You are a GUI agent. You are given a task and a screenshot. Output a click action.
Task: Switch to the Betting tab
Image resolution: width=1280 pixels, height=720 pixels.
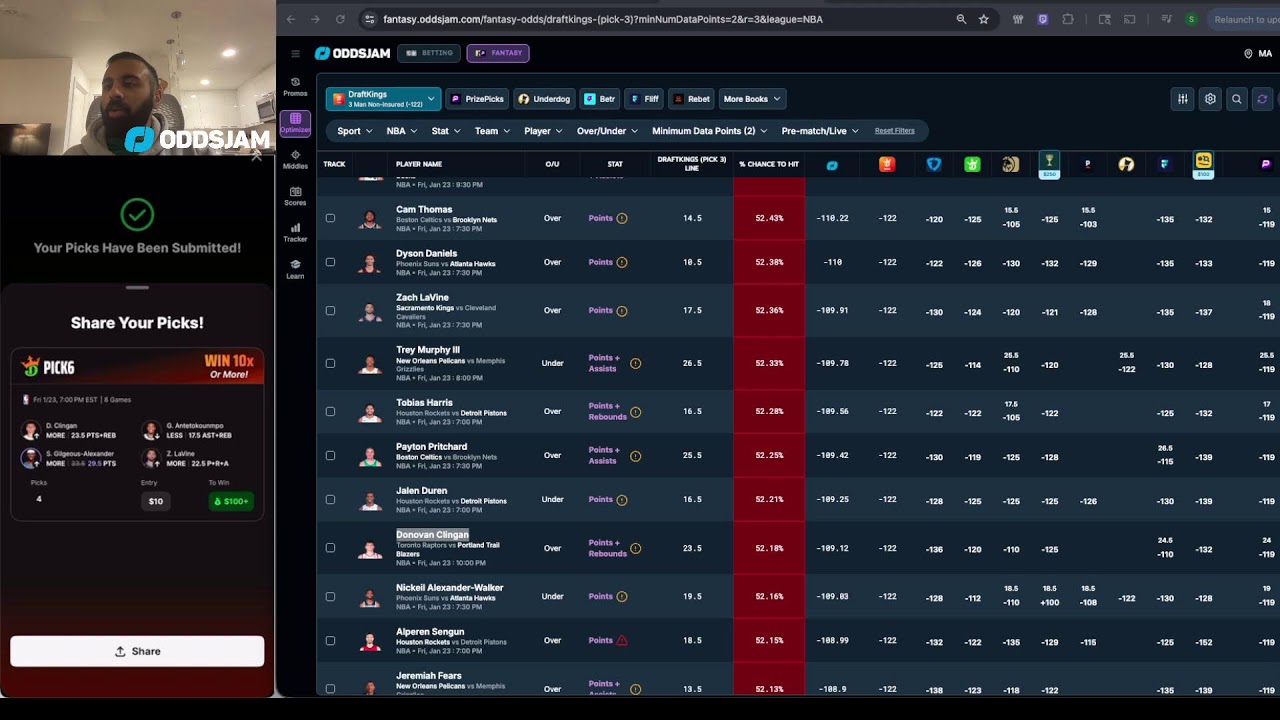coord(429,53)
